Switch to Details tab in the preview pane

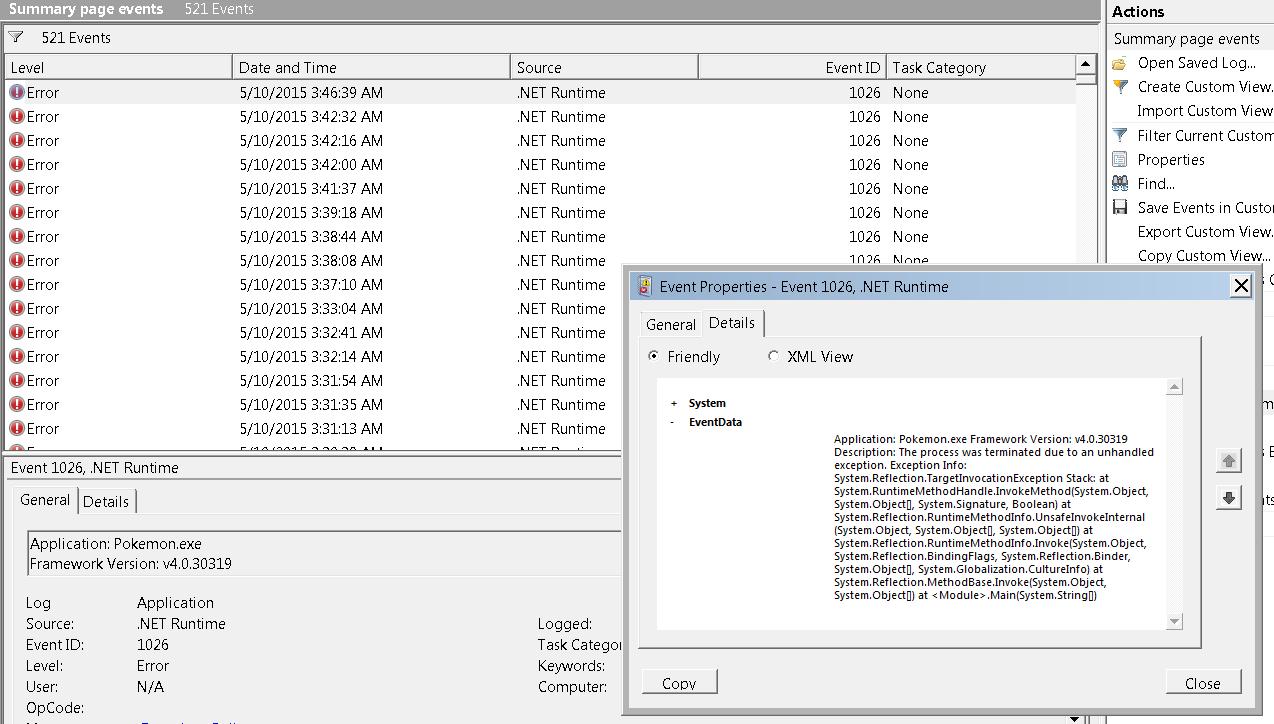coord(106,502)
